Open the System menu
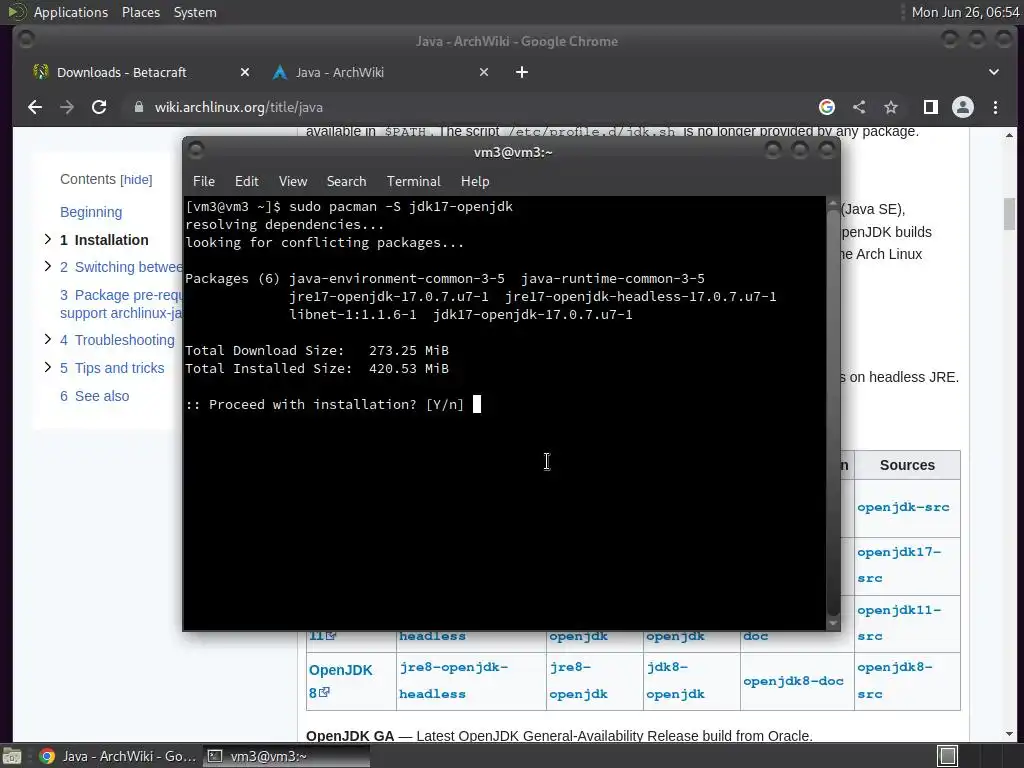Screen dimensions: 1024x768 (x=195, y=12)
